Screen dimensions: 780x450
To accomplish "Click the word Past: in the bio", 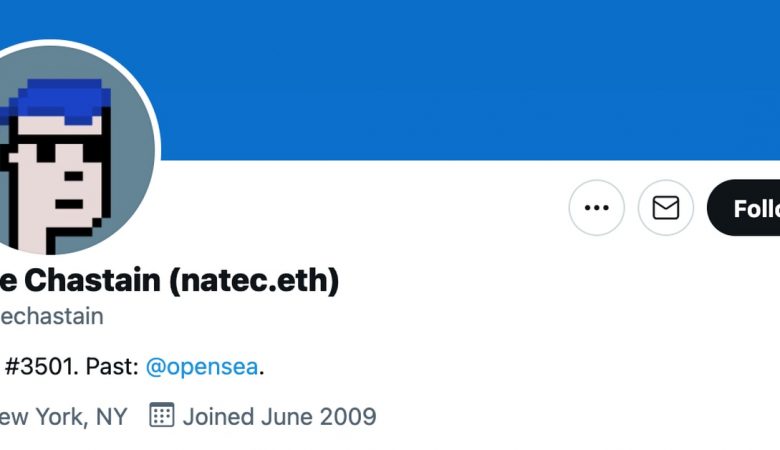I will pos(112,367).
